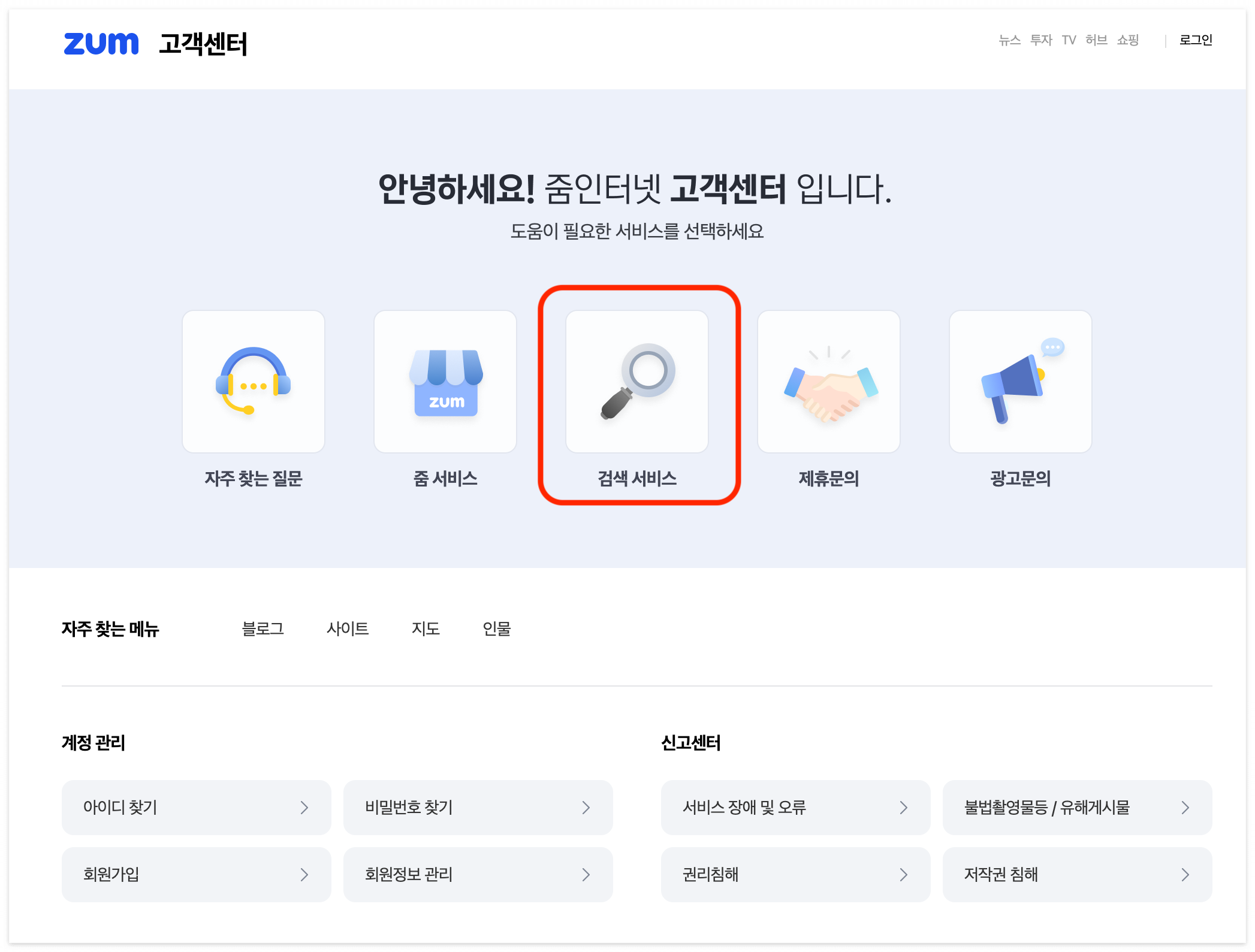Click the headset FAQ icon
1255x952 pixels.
click(254, 382)
